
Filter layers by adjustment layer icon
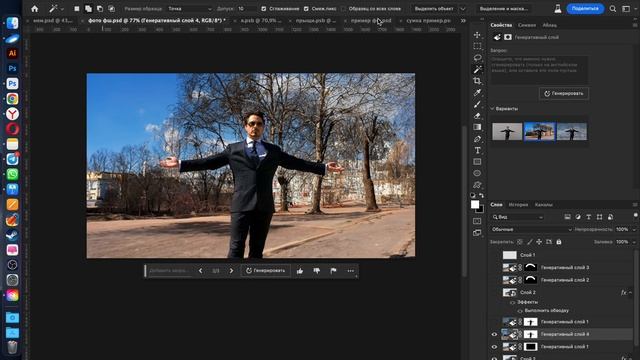point(578,217)
